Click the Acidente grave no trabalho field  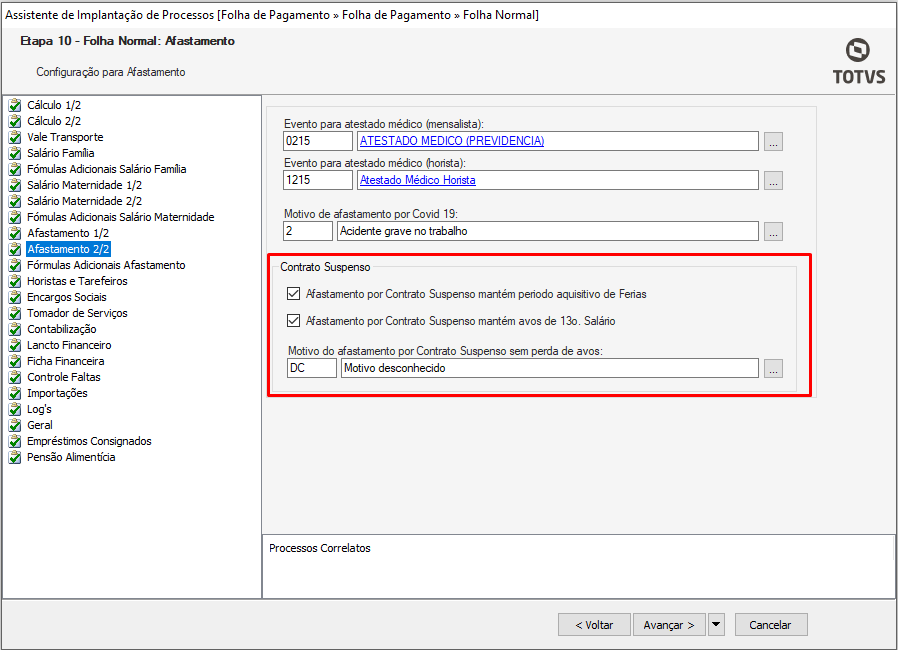coord(548,231)
